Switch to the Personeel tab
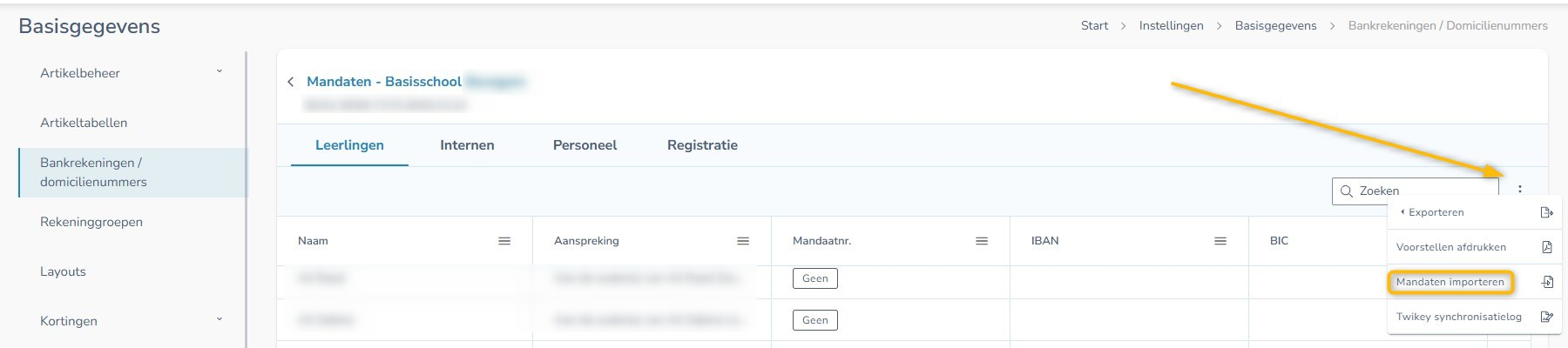Screen dimensions: 1568x348 click(585, 145)
